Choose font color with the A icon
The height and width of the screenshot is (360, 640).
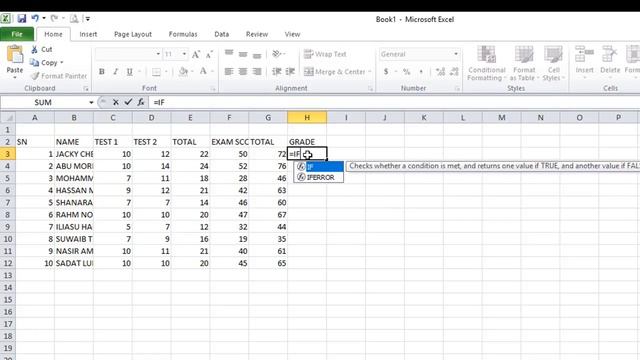tap(203, 72)
